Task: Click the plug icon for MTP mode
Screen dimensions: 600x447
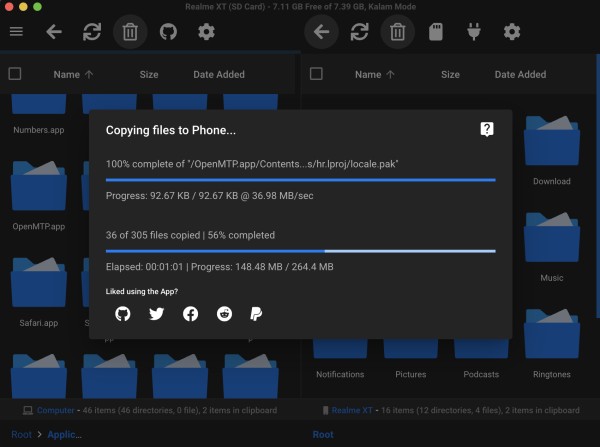Action: tap(474, 32)
